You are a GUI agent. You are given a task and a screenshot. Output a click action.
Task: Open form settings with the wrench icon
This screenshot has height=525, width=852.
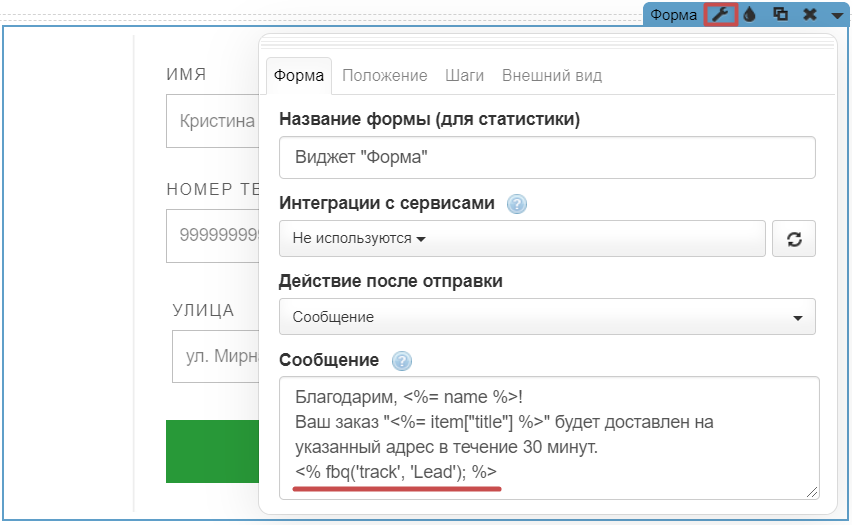pos(721,15)
